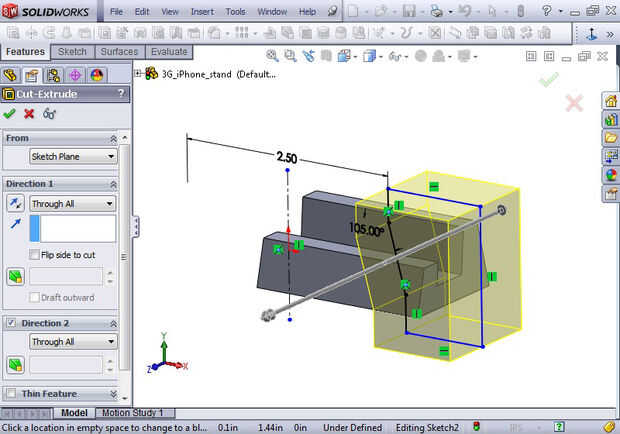Cancel the Cut-Extrude with red X
This screenshot has height=434, width=620.
(29, 114)
